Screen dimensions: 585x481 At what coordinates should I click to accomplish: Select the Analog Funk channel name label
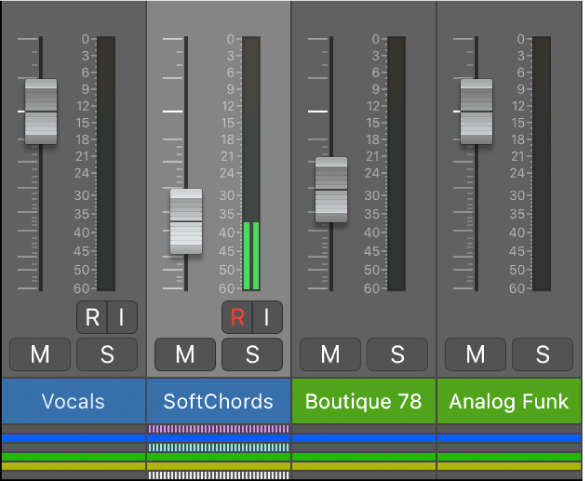coord(509,401)
